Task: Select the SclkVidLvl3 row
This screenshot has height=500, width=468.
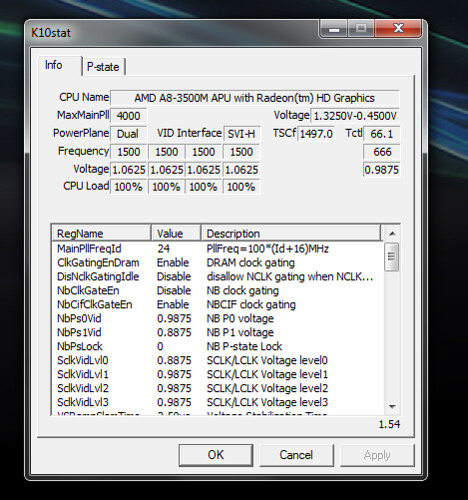Action: [217, 402]
